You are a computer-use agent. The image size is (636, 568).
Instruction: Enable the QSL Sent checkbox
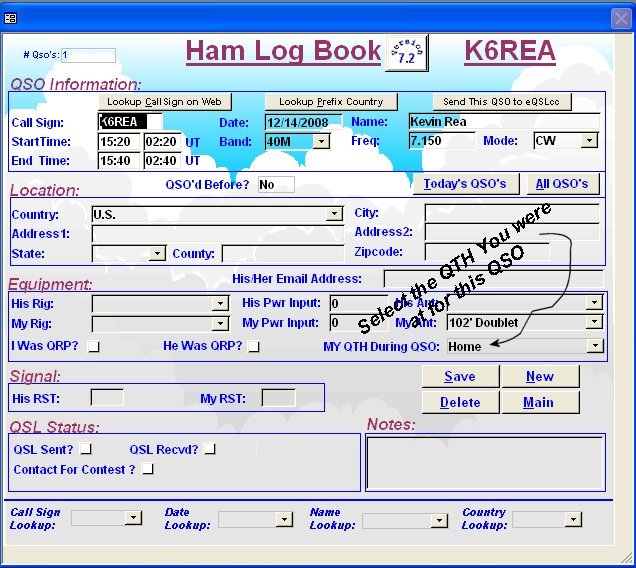pos(86,449)
